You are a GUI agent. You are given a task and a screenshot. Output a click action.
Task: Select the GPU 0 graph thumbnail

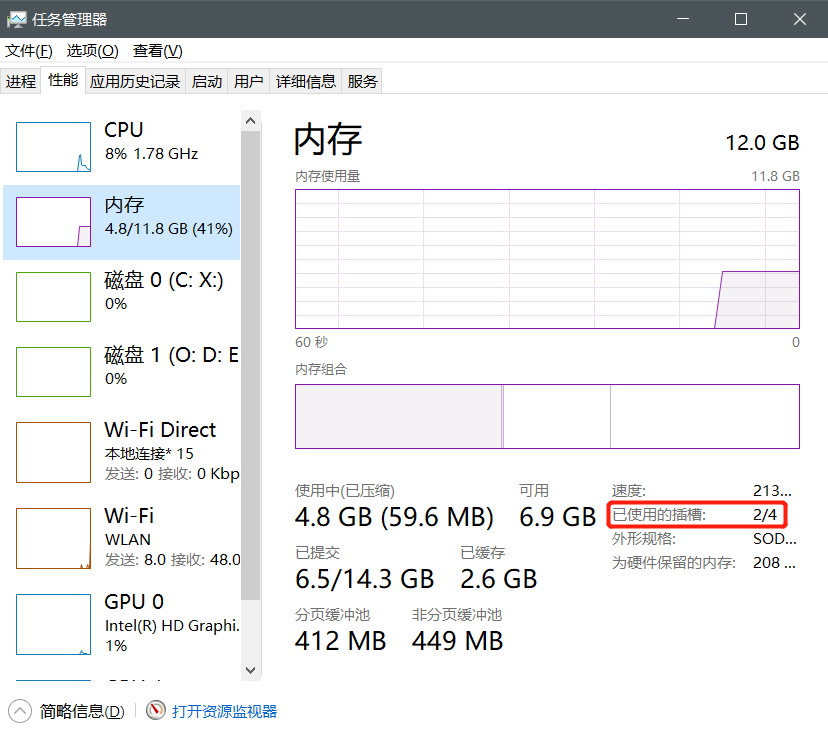(53, 625)
